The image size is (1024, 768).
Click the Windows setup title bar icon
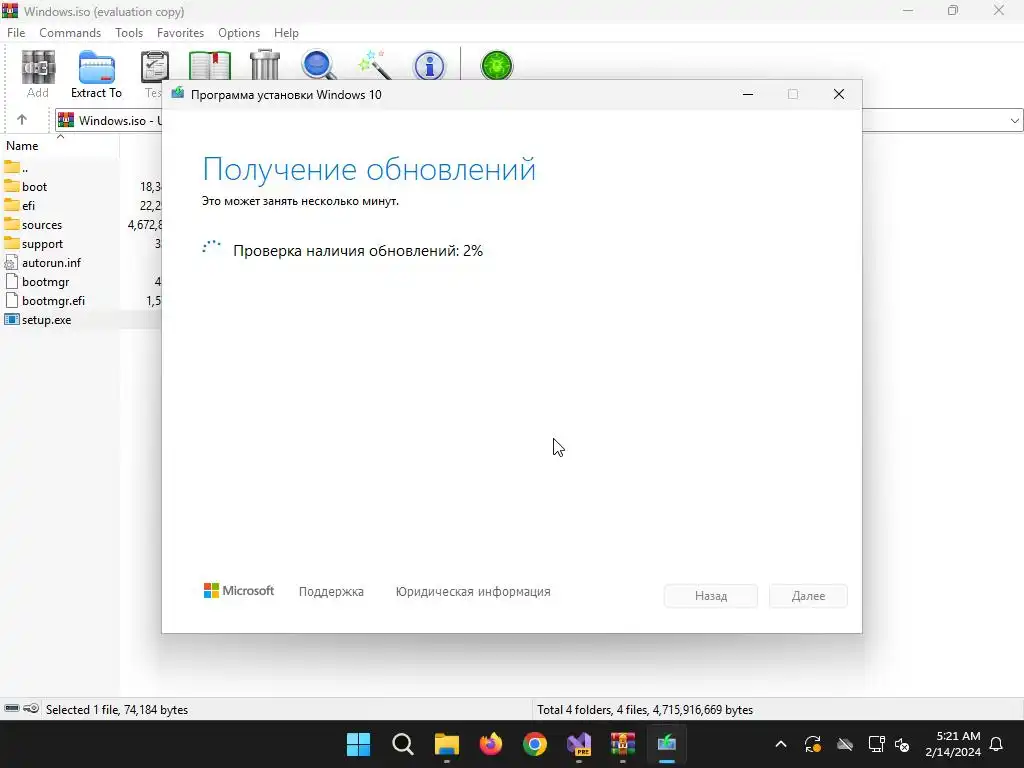(x=178, y=94)
